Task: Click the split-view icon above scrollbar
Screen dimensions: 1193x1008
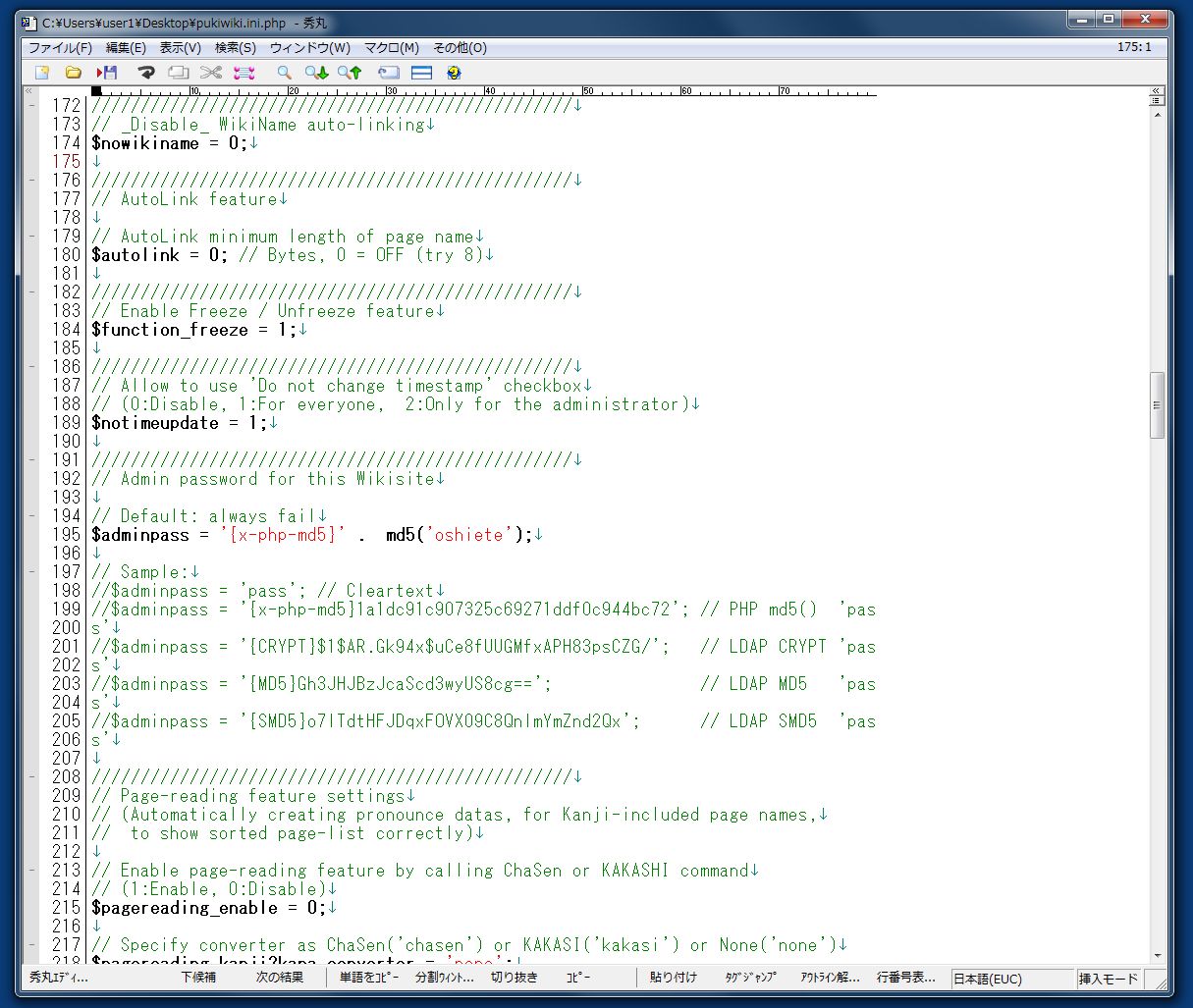Action: [1157, 100]
